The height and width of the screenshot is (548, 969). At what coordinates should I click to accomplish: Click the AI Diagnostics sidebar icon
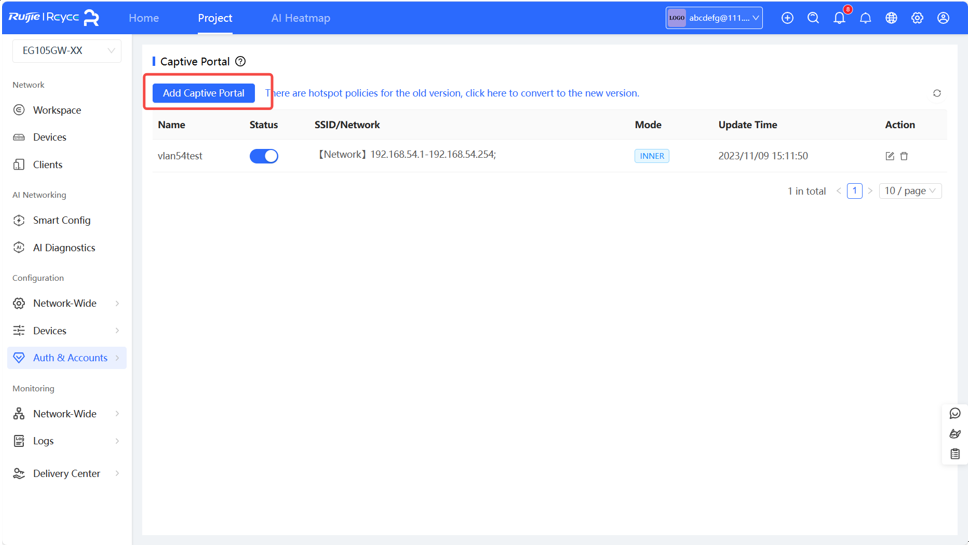coord(19,248)
